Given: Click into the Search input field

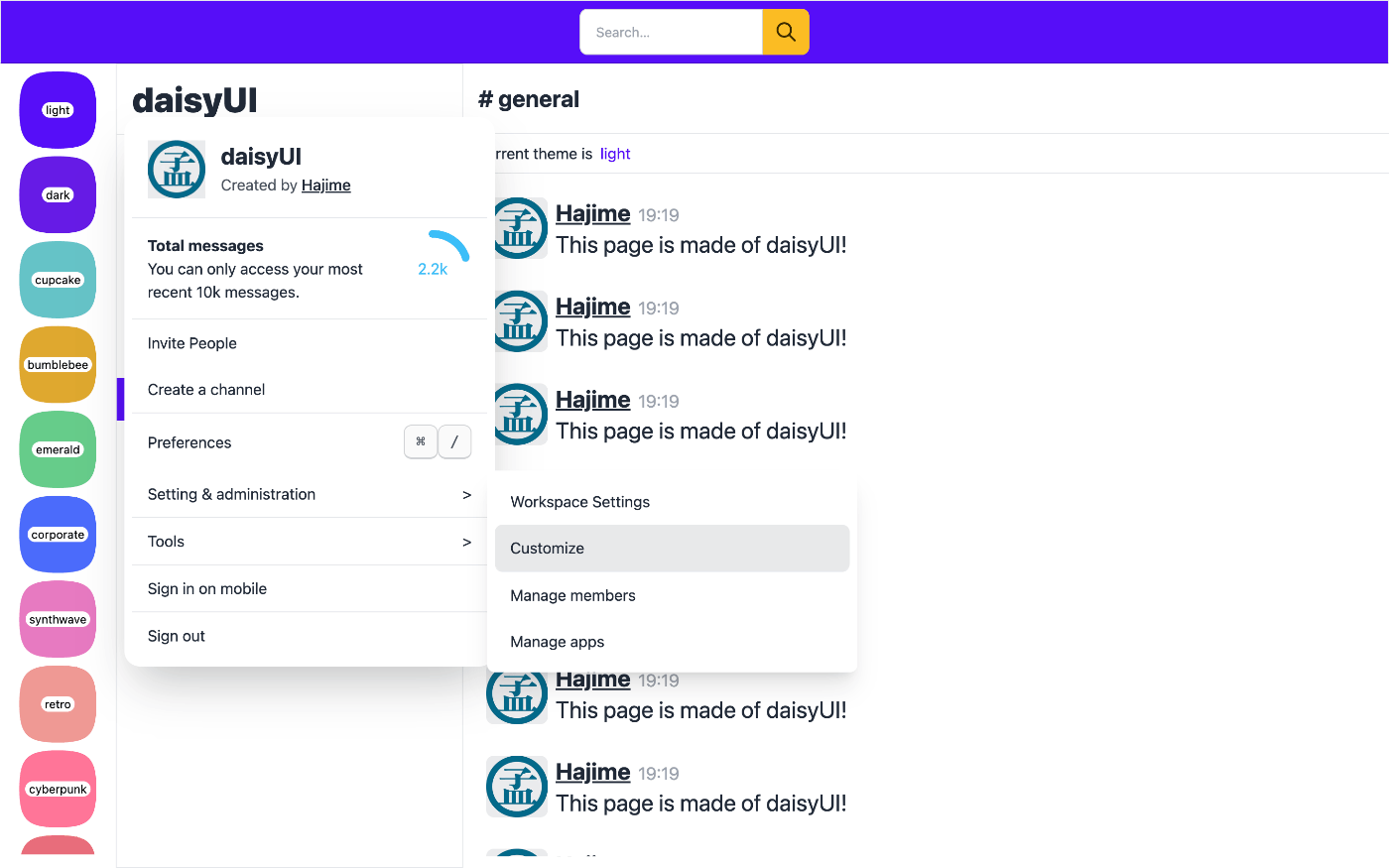Looking at the screenshot, I should point(671,32).
